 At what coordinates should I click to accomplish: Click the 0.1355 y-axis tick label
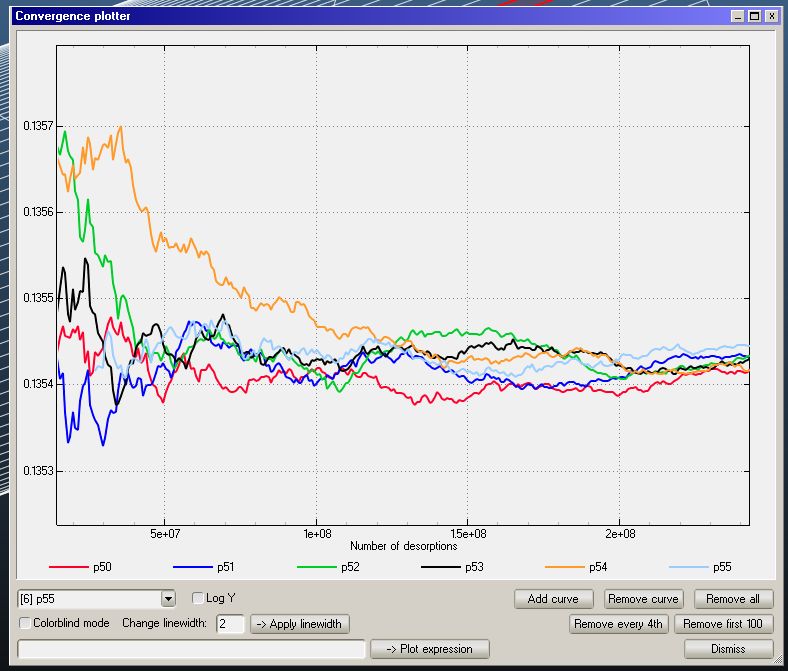tap(38, 298)
